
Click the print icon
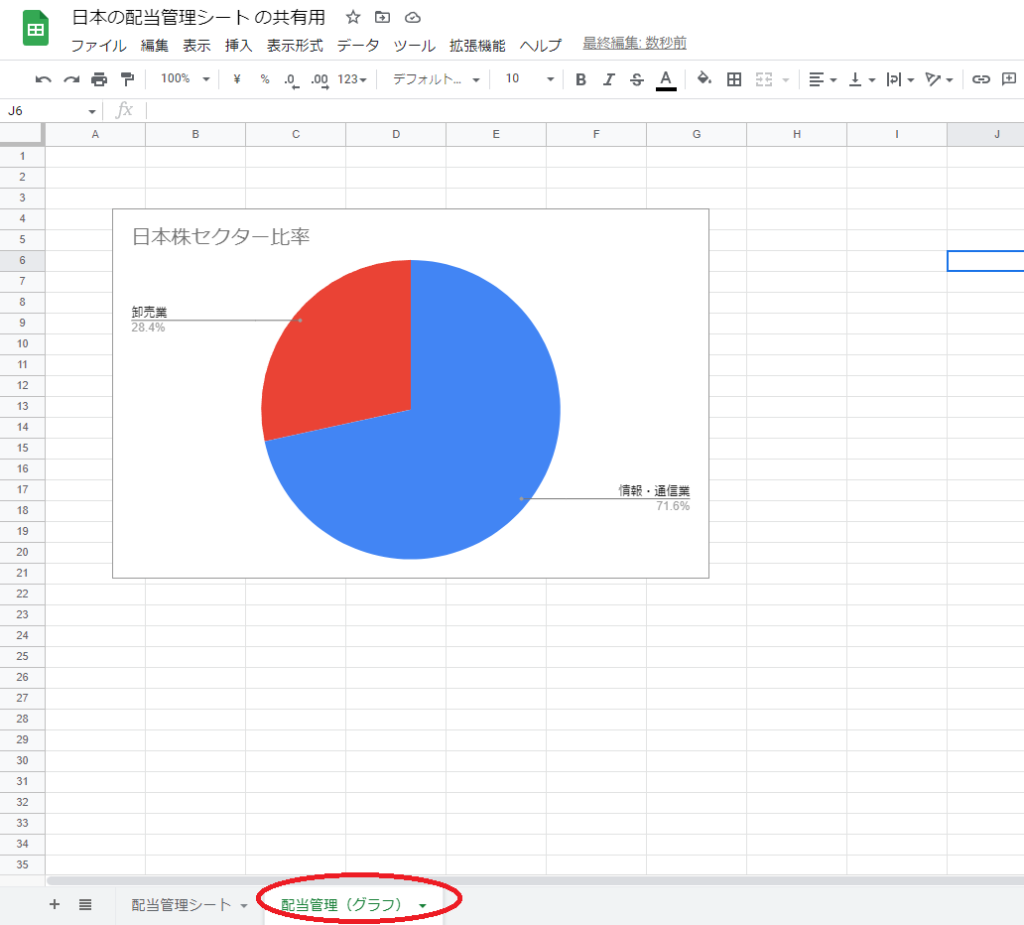coord(99,79)
